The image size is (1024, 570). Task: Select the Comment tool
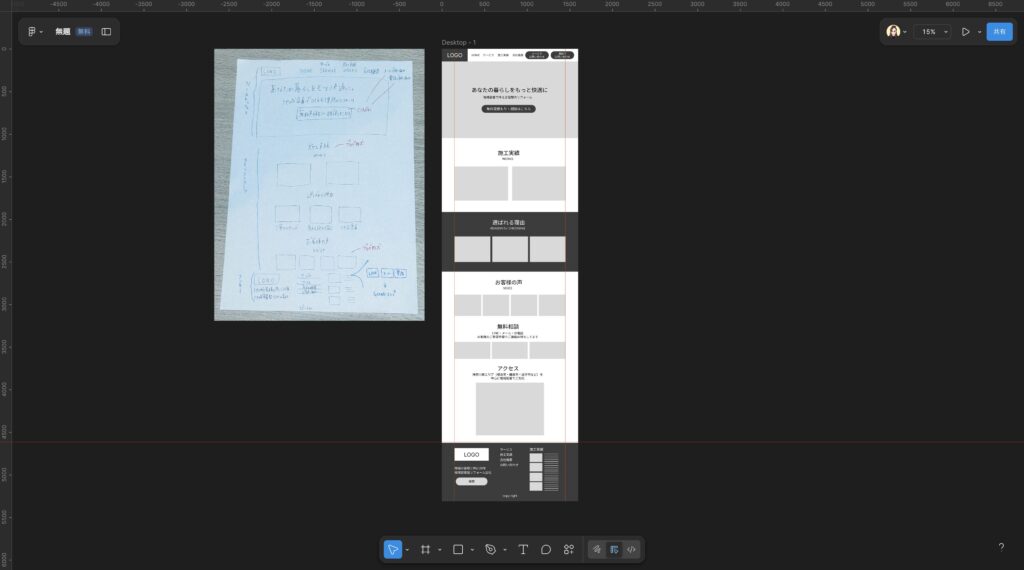[x=546, y=549]
